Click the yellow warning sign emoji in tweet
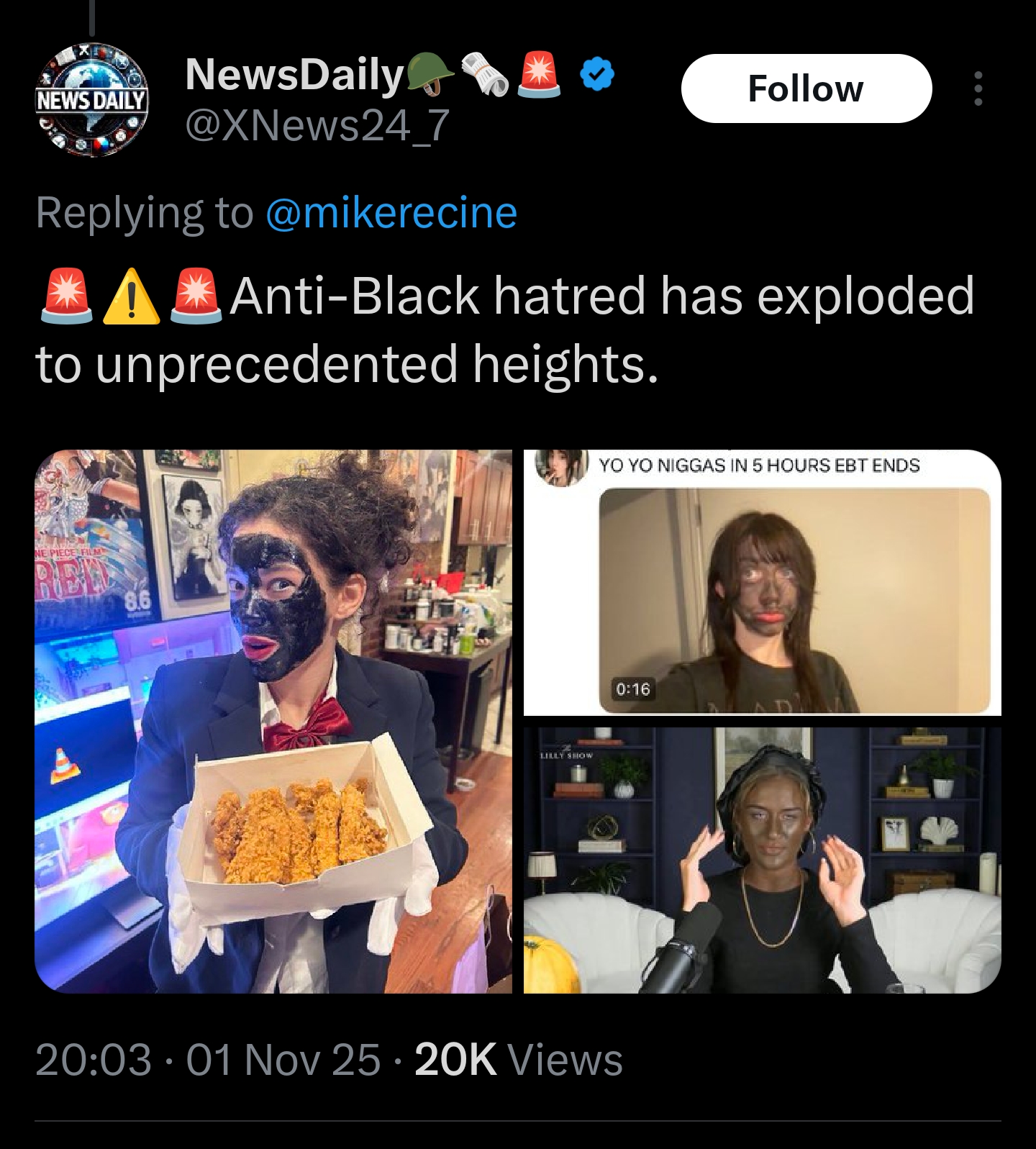 pos(131,296)
